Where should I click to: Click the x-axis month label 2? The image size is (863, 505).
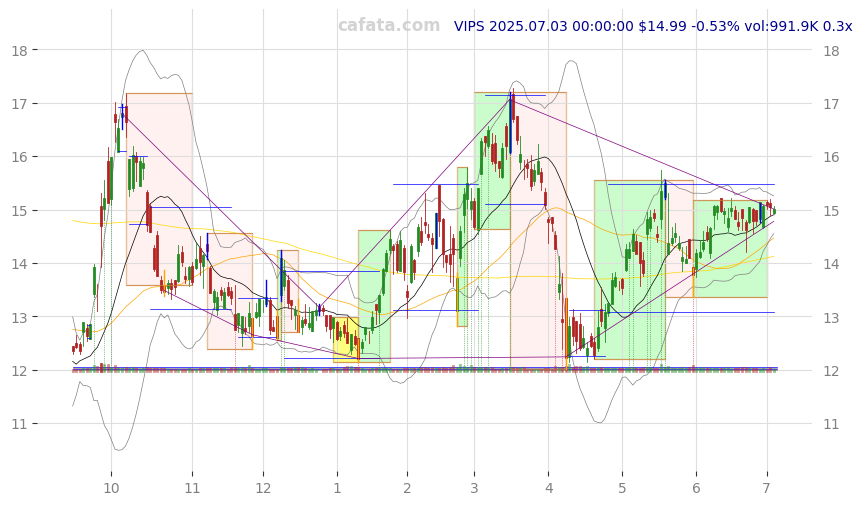407,488
